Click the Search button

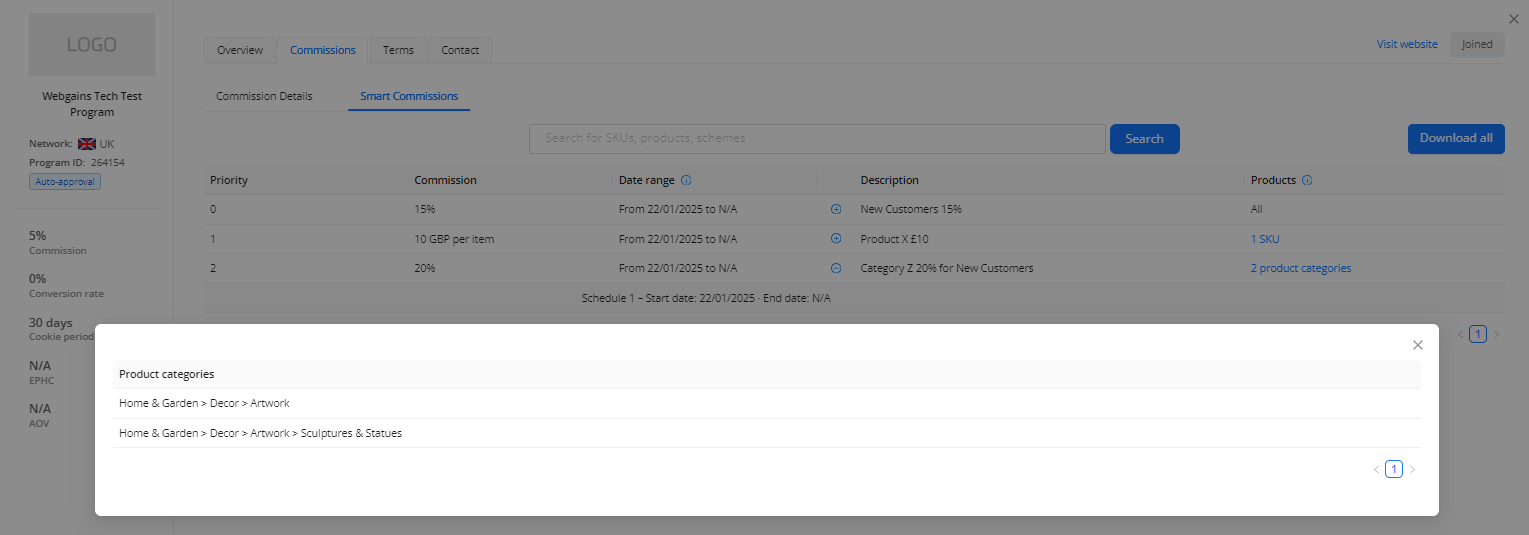point(1144,139)
